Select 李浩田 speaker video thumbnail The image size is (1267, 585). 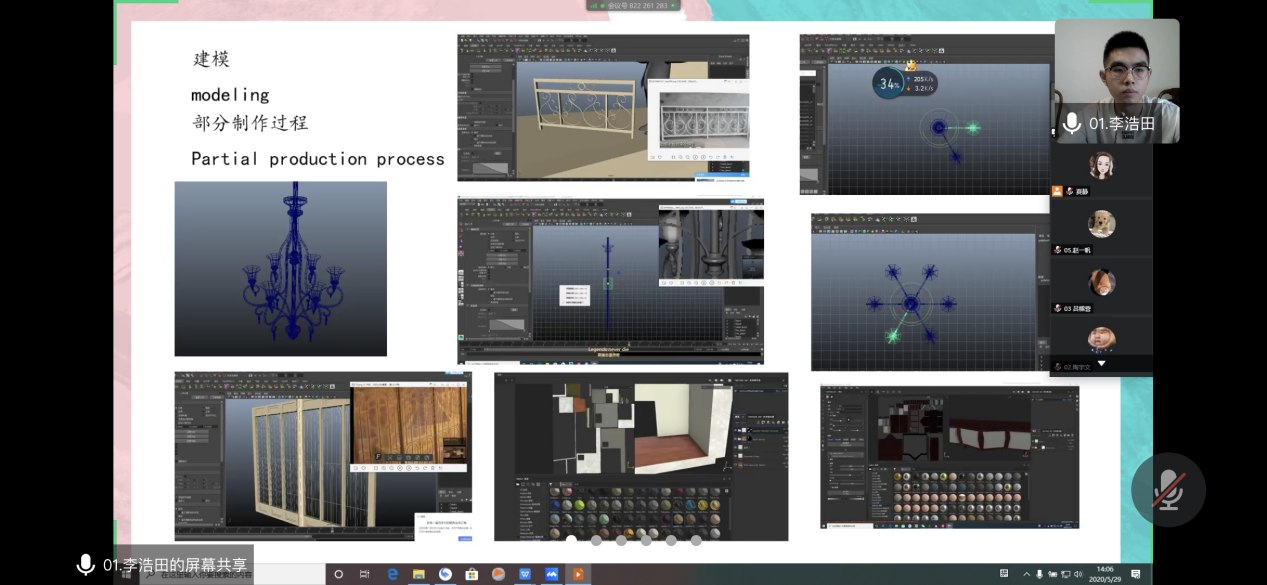point(1116,80)
